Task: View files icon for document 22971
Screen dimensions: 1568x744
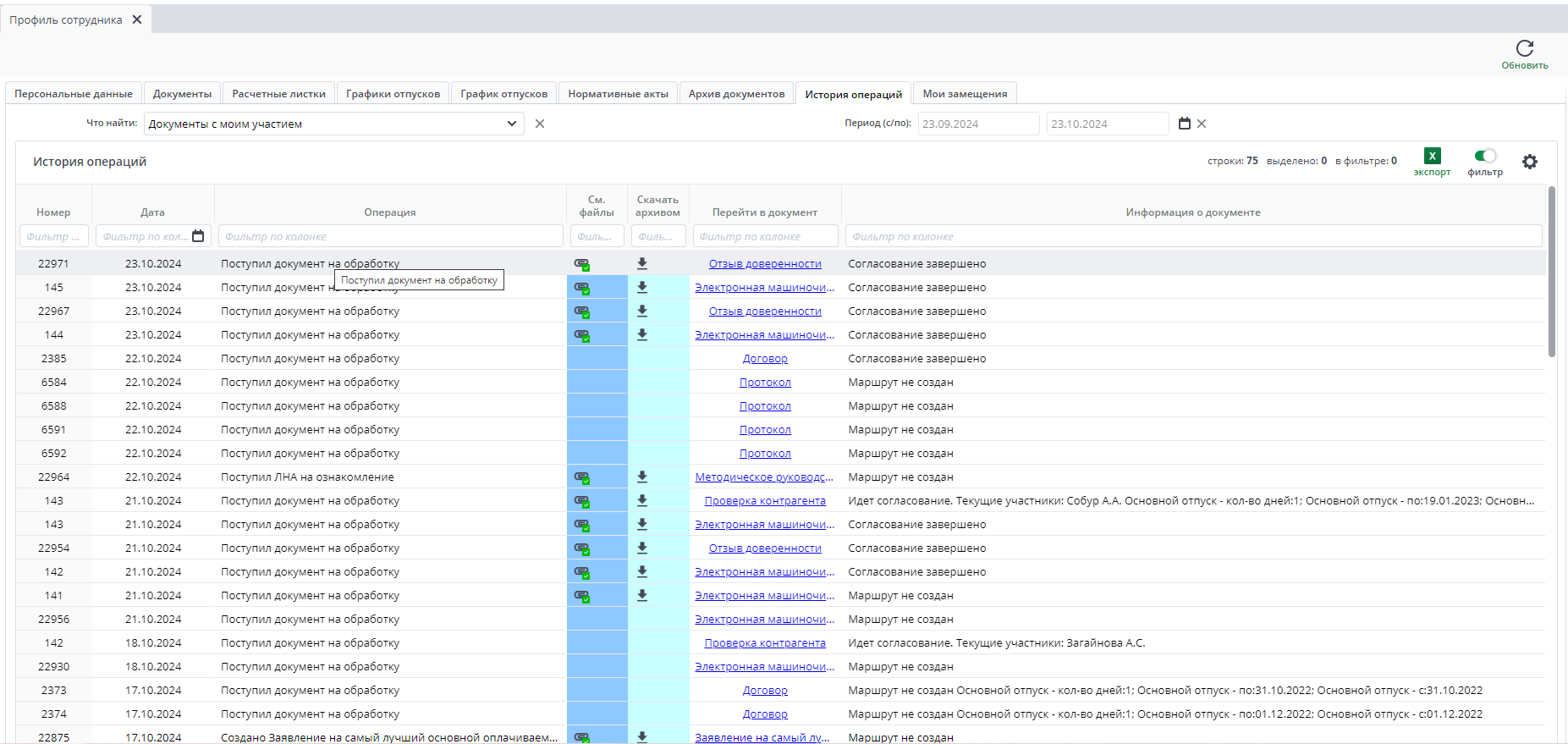Action: (x=581, y=264)
